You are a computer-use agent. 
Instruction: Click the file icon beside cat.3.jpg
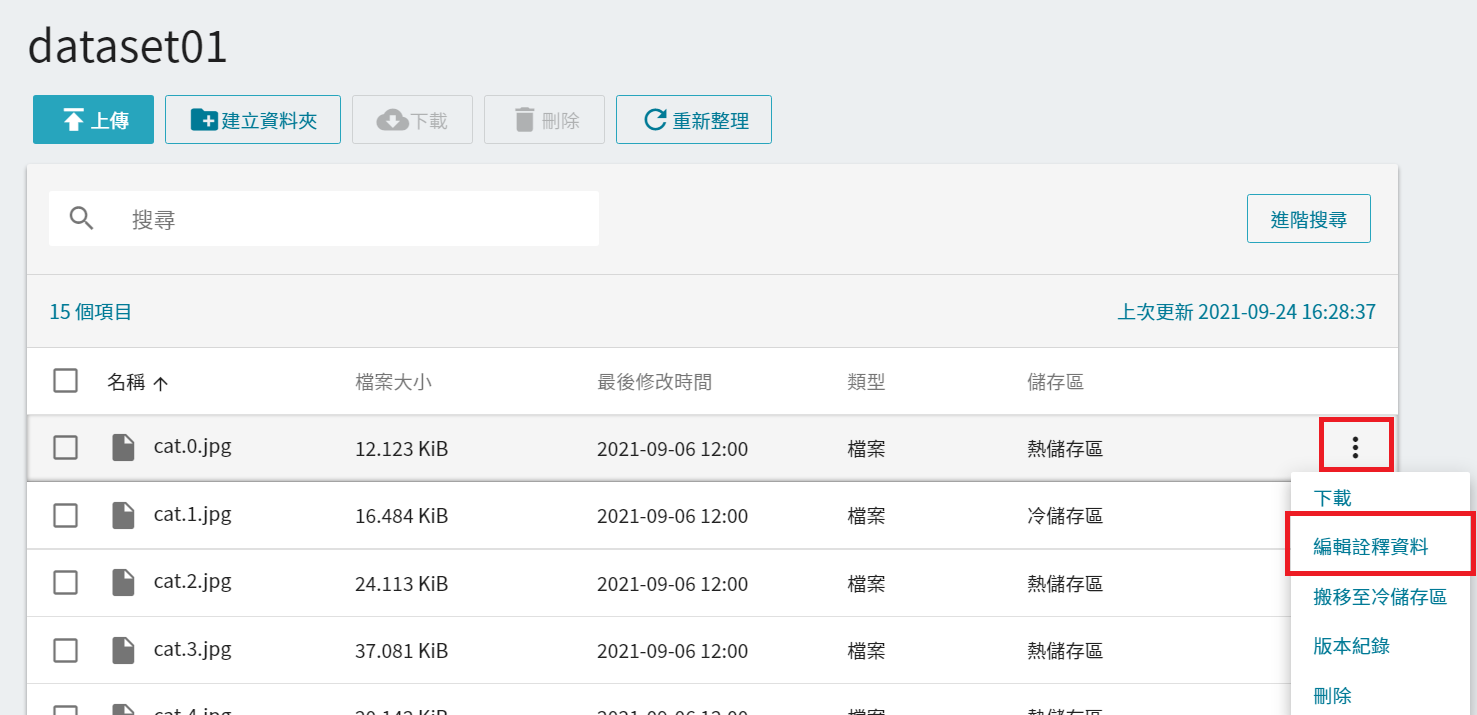(123, 650)
